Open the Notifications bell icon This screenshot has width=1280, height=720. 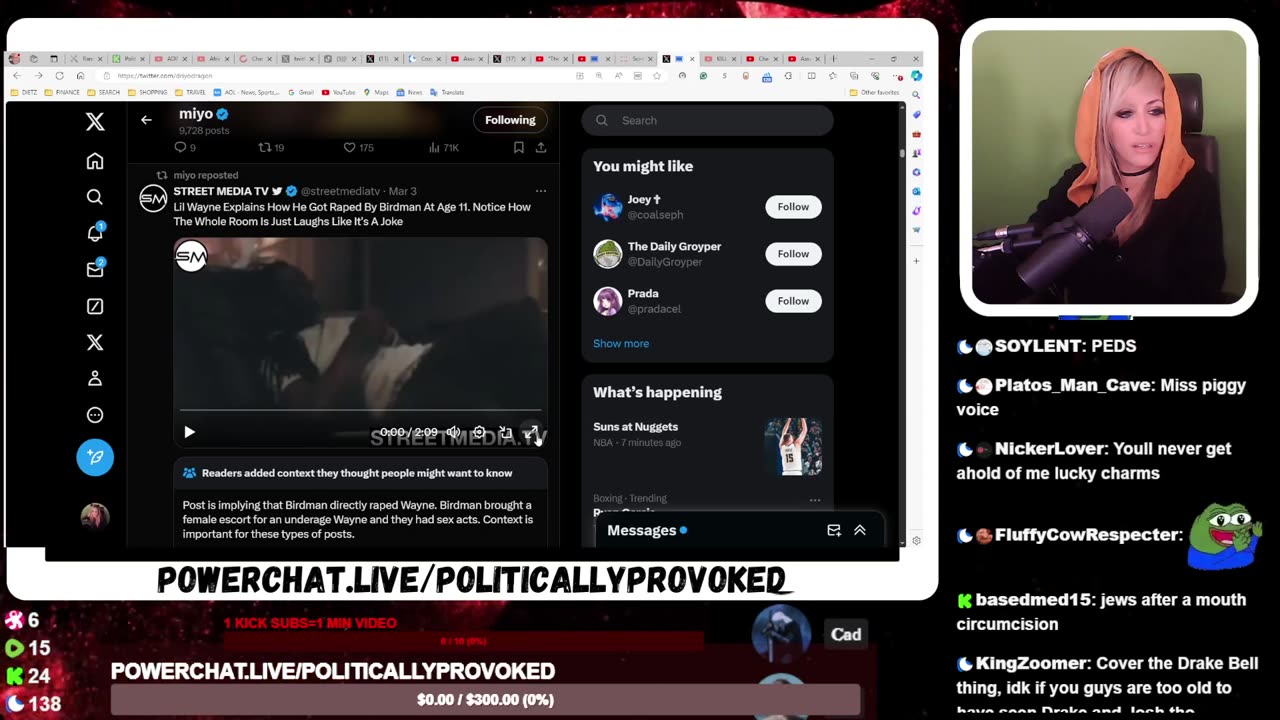[x=95, y=233]
